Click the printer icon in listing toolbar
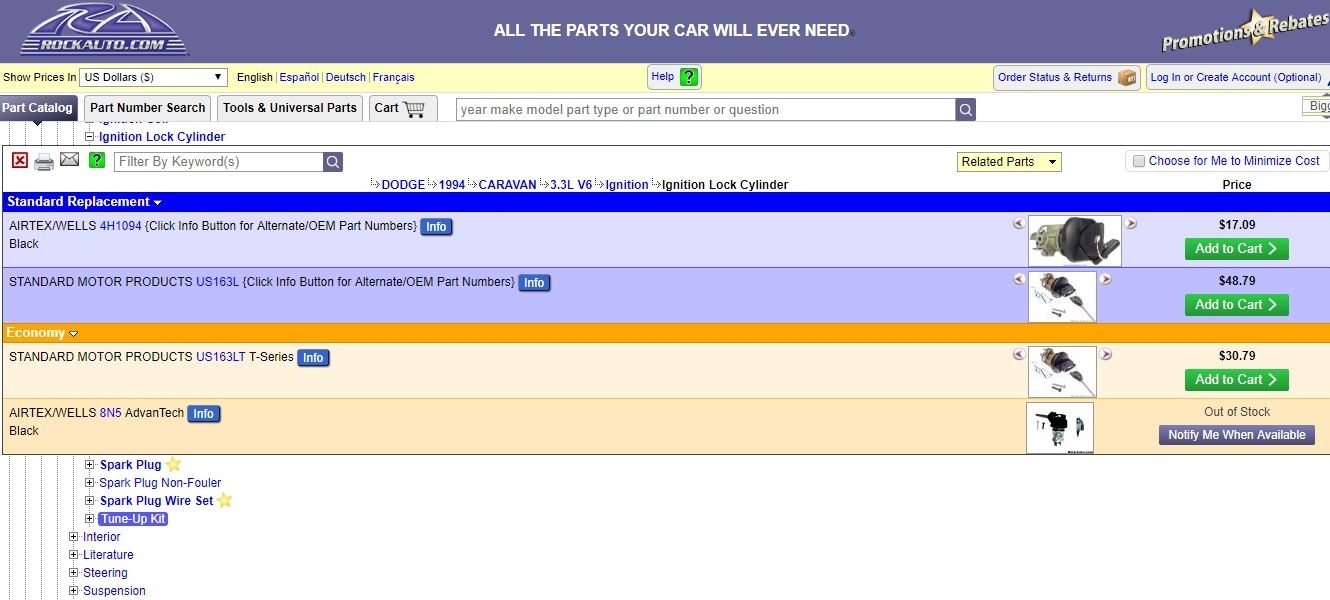 tap(44, 161)
